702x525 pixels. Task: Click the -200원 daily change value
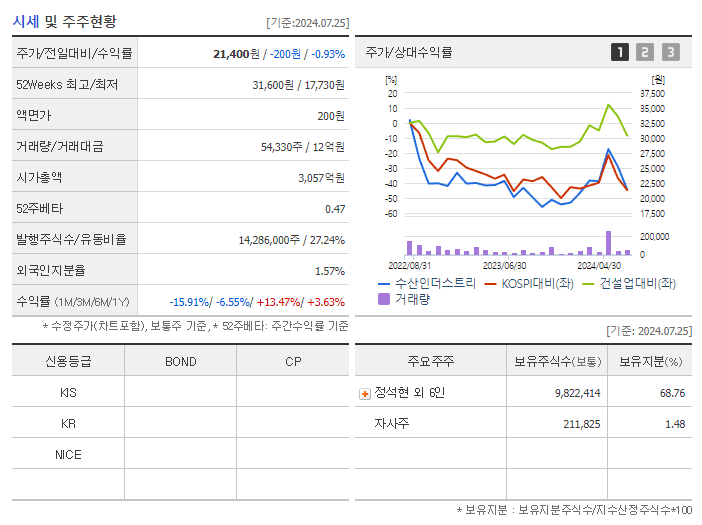pos(285,54)
